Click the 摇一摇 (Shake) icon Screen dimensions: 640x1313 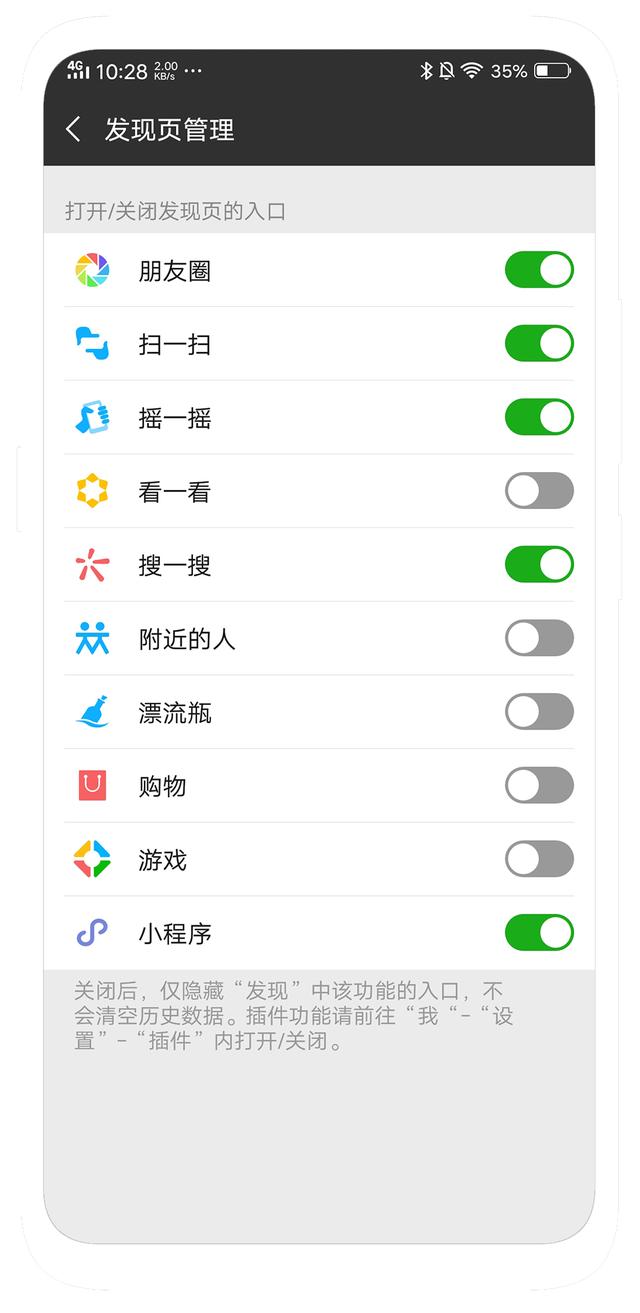click(x=91, y=417)
